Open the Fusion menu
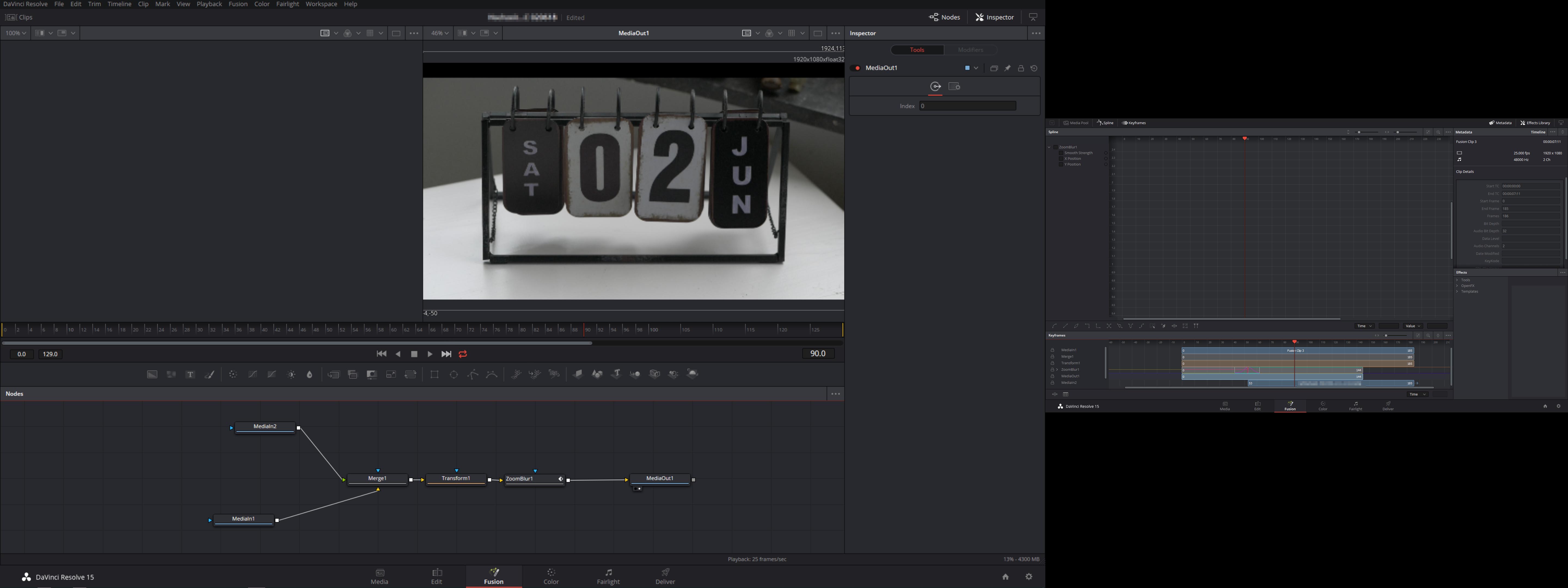Screen dimensions: 1568x588 [238, 4]
